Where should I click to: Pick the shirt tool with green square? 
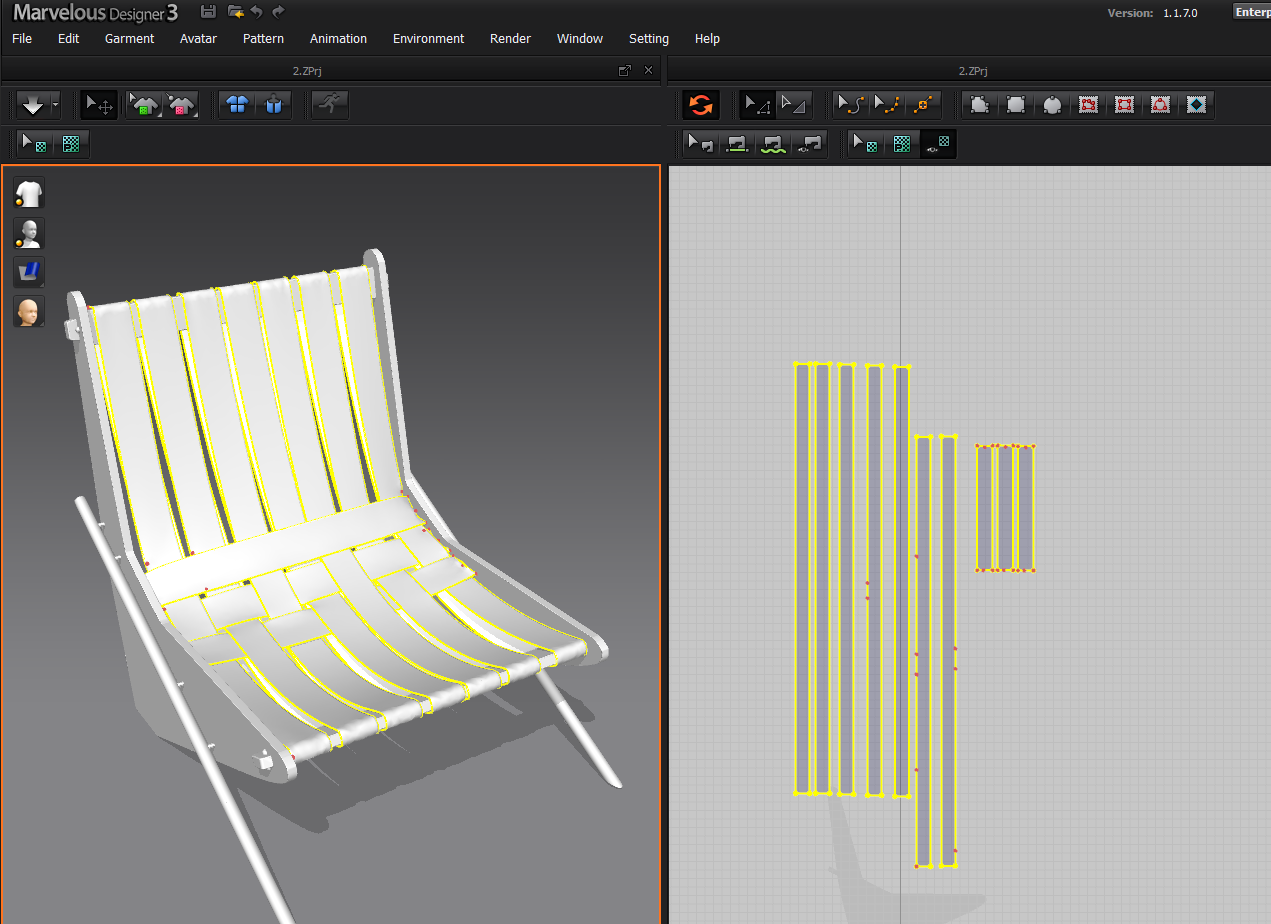tap(146, 105)
